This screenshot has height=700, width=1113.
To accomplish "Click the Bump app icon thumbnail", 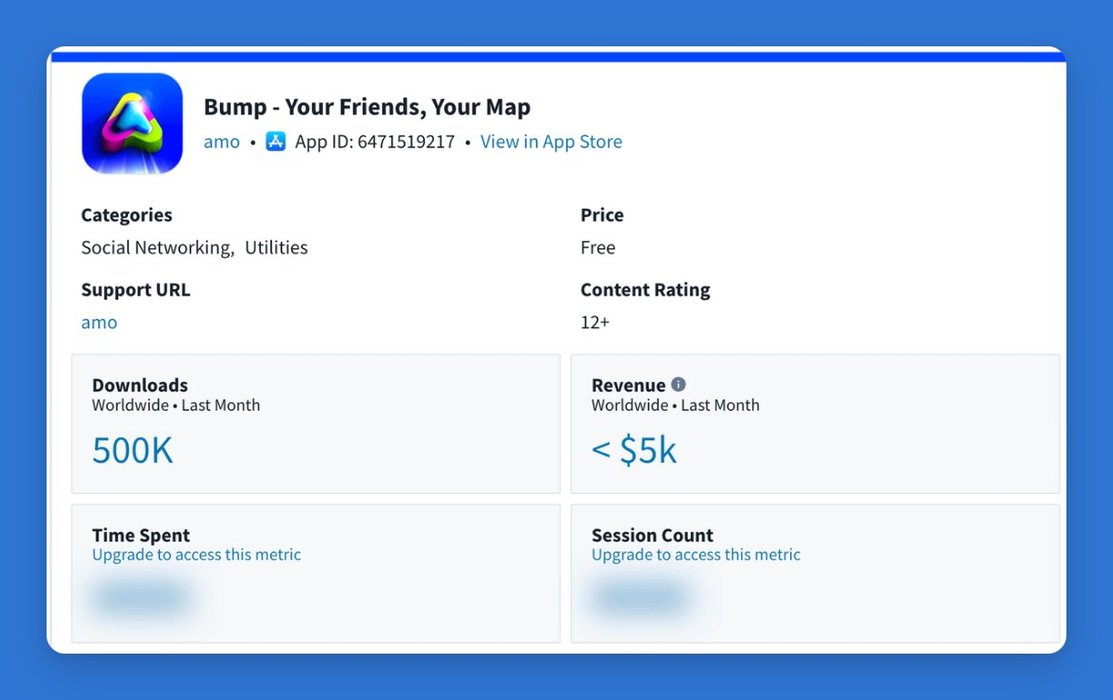I will pos(132,123).
